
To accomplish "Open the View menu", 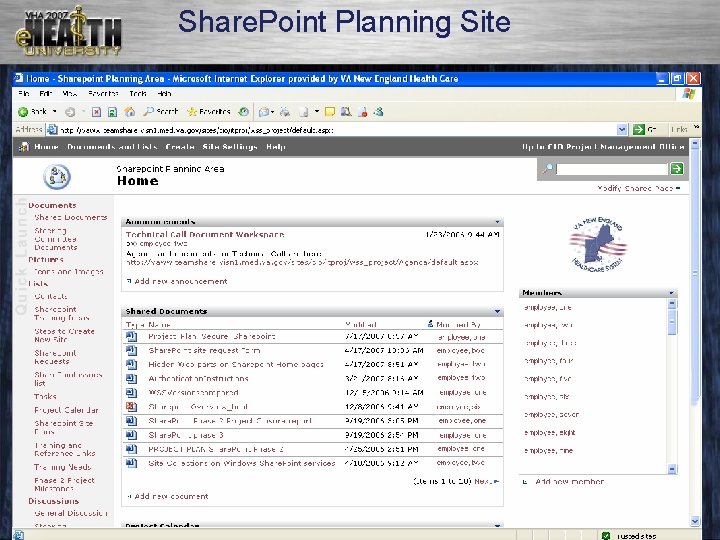I will (x=70, y=94).
